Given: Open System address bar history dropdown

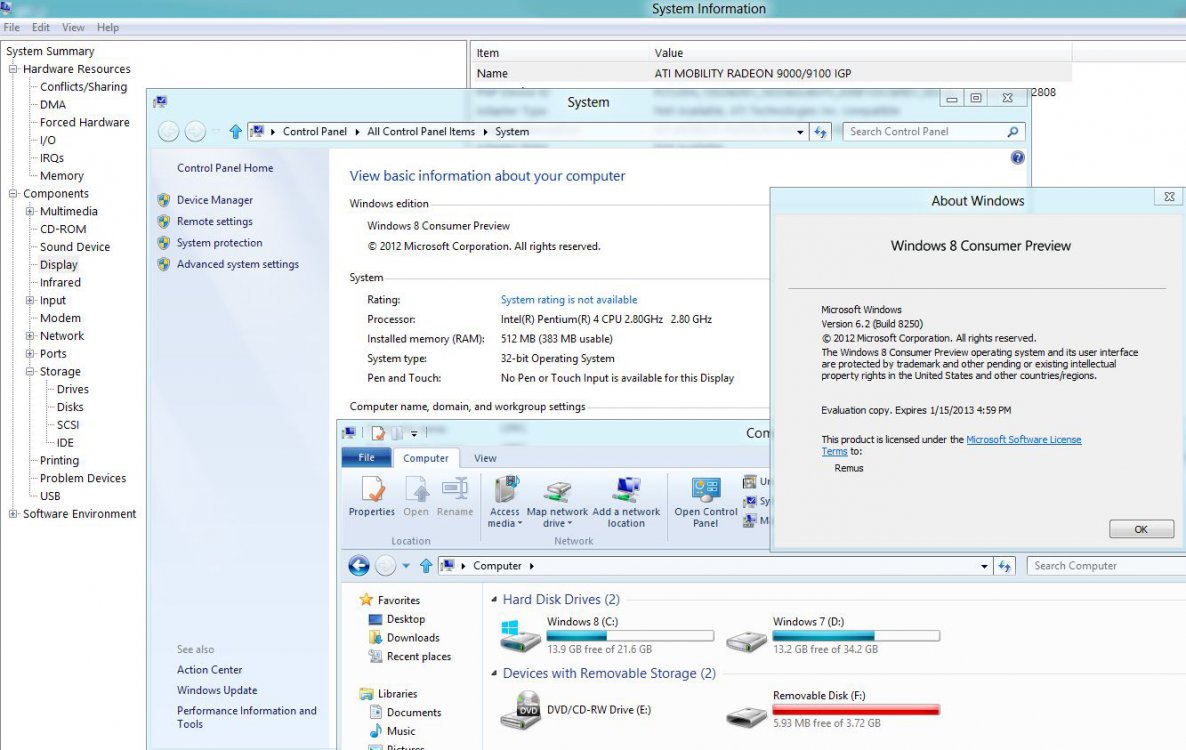Looking at the screenshot, I should pos(800,132).
